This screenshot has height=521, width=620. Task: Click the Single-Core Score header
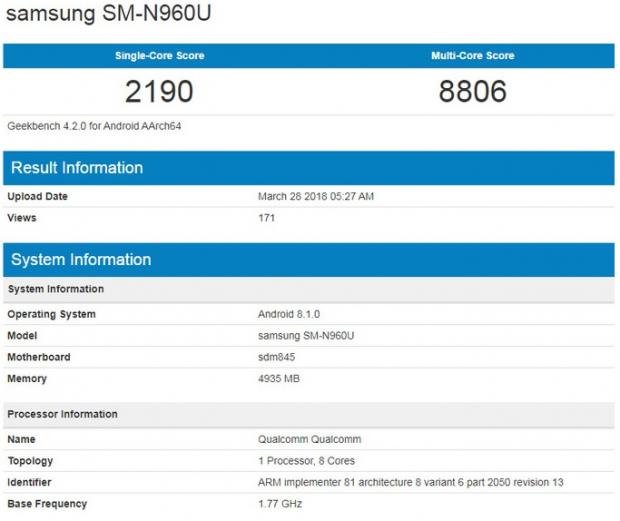159,56
